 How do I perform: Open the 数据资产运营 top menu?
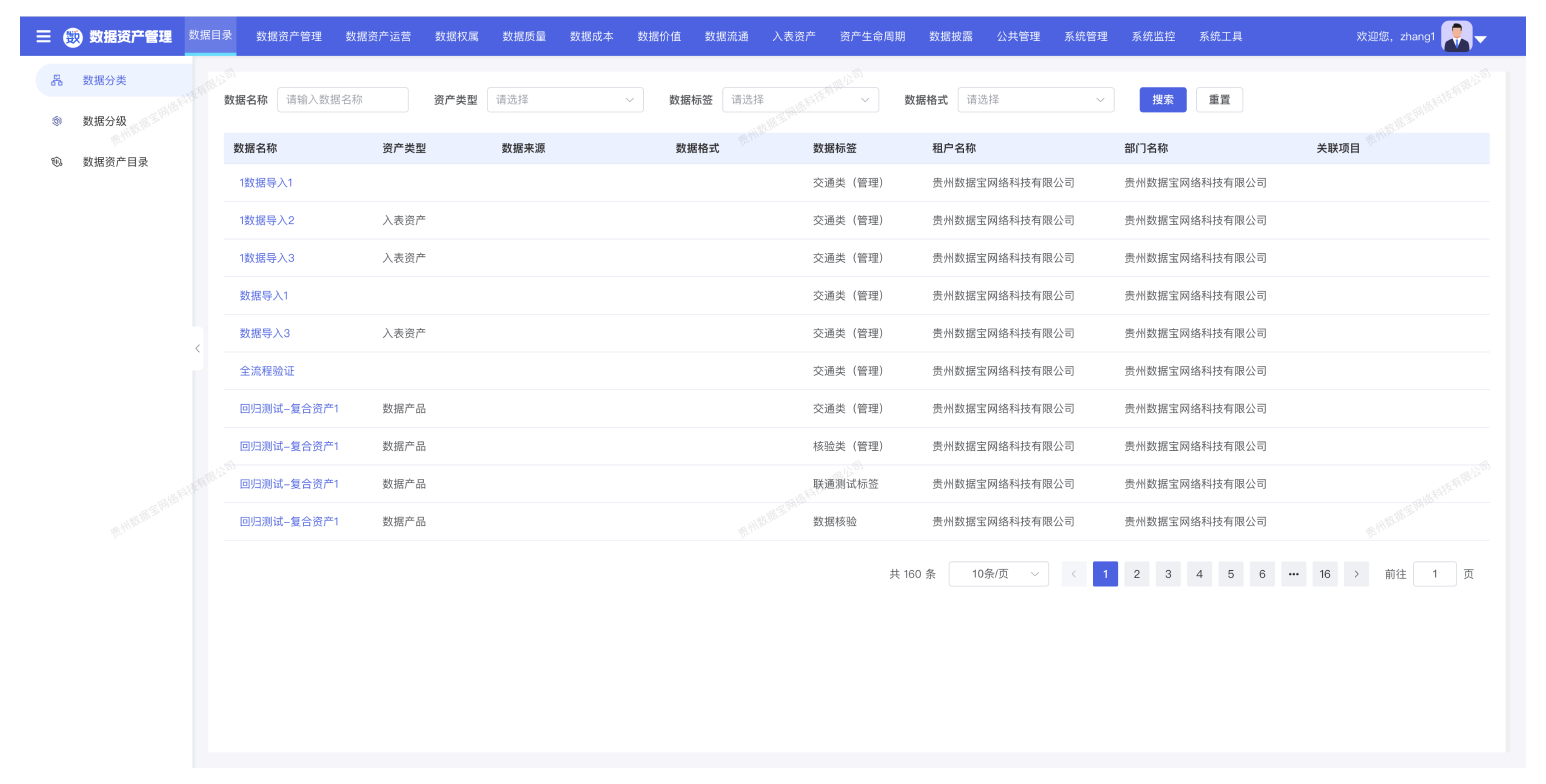(x=378, y=37)
